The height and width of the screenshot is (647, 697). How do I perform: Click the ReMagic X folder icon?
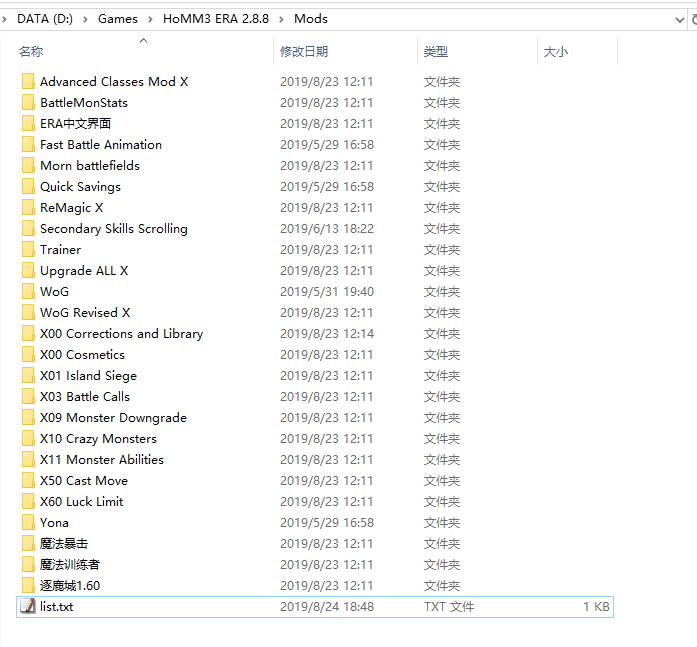[x=28, y=208]
